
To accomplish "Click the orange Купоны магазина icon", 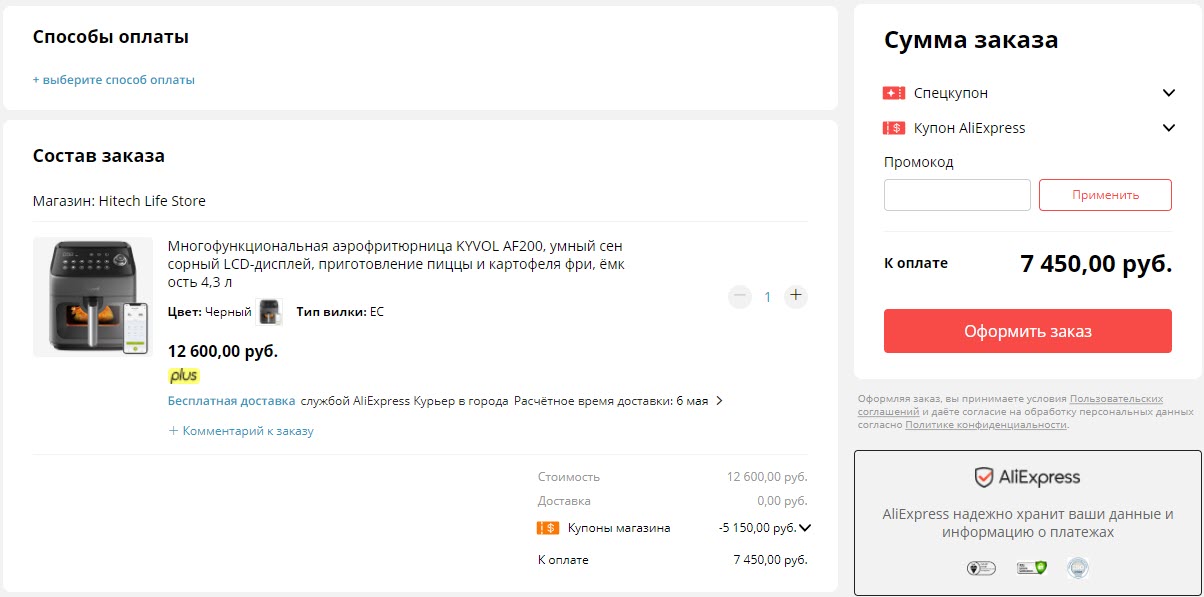I will [x=548, y=528].
